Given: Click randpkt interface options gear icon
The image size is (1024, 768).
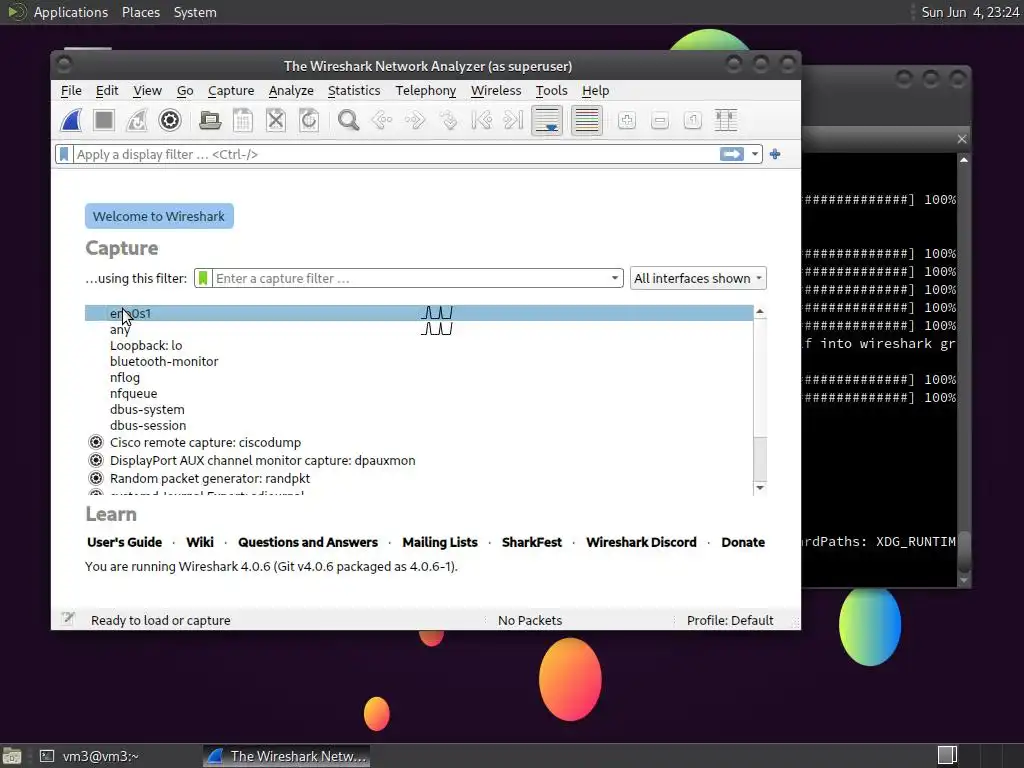Looking at the screenshot, I should coord(96,478).
